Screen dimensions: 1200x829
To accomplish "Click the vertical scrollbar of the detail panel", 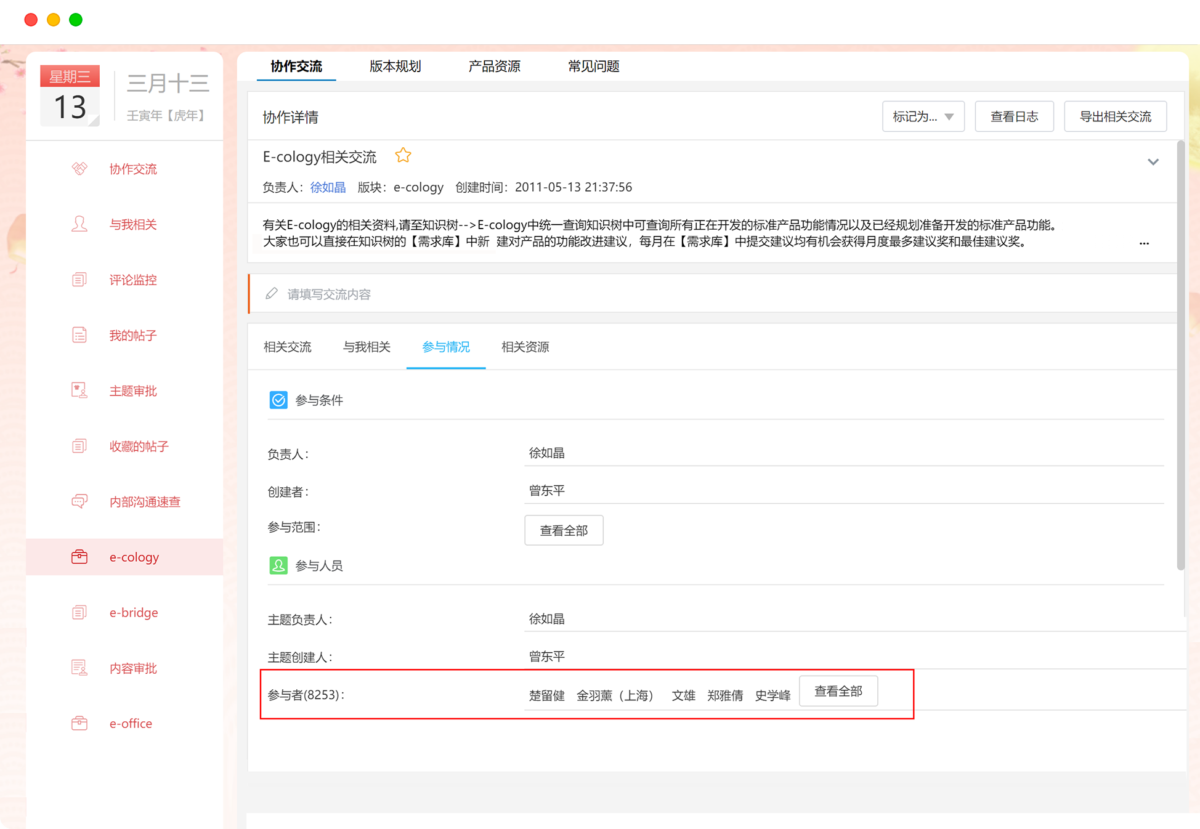I will click(x=1182, y=355).
